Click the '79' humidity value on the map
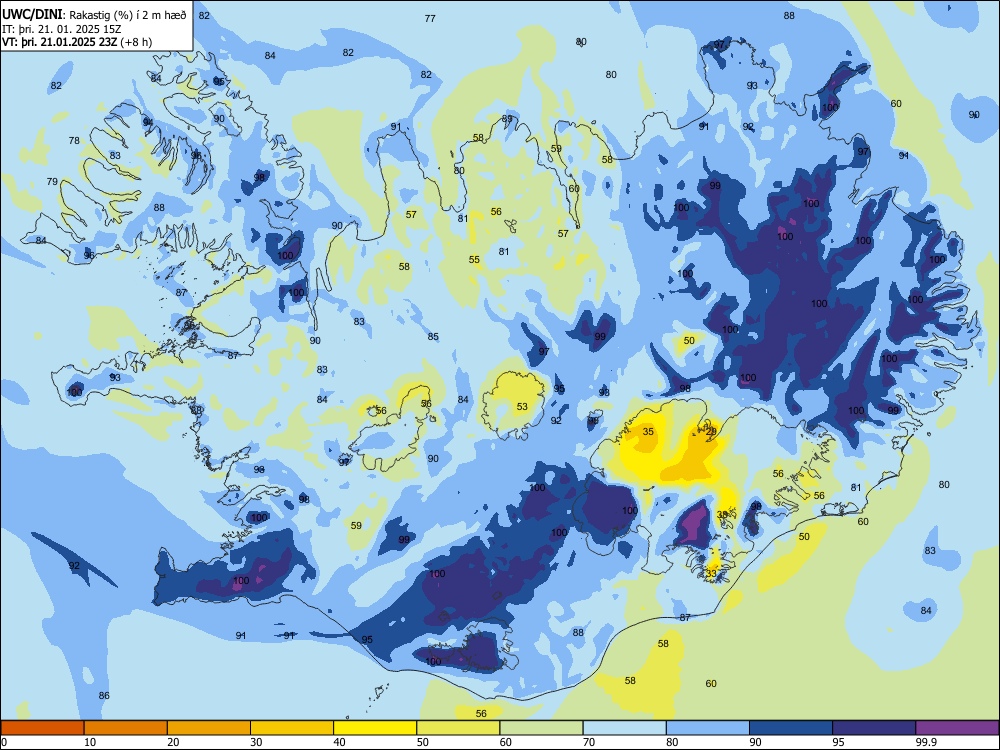The height and width of the screenshot is (750, 1000). (x=52, y=182)
